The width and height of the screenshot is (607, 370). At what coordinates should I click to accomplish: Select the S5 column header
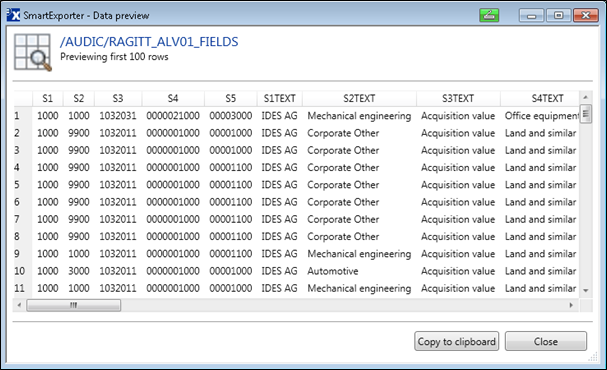(x=231, y=98)
